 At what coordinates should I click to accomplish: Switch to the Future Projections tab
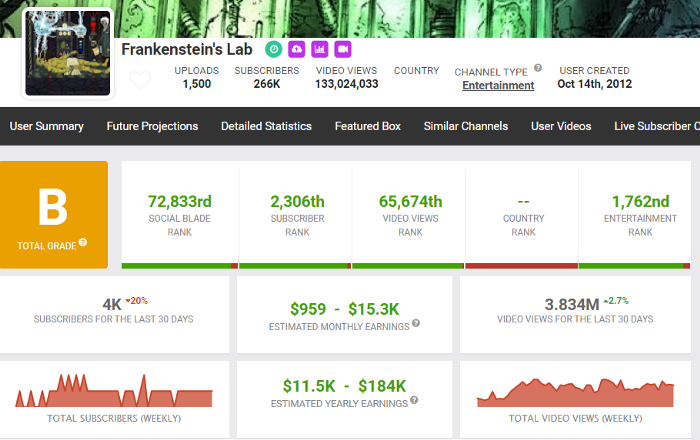[x=153, y=126]
